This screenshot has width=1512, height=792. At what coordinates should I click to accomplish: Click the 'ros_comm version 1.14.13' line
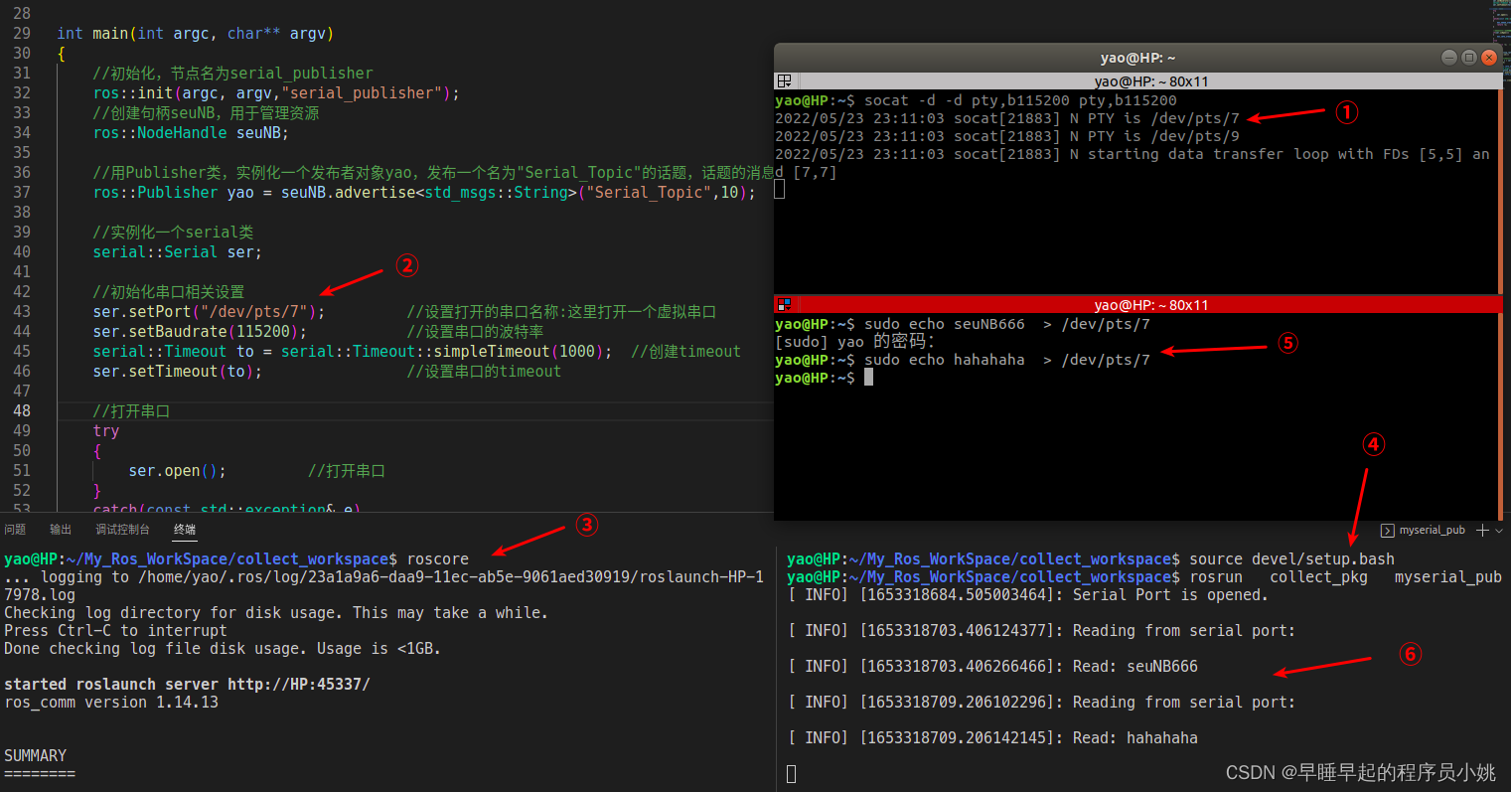(x=111, y=703)
